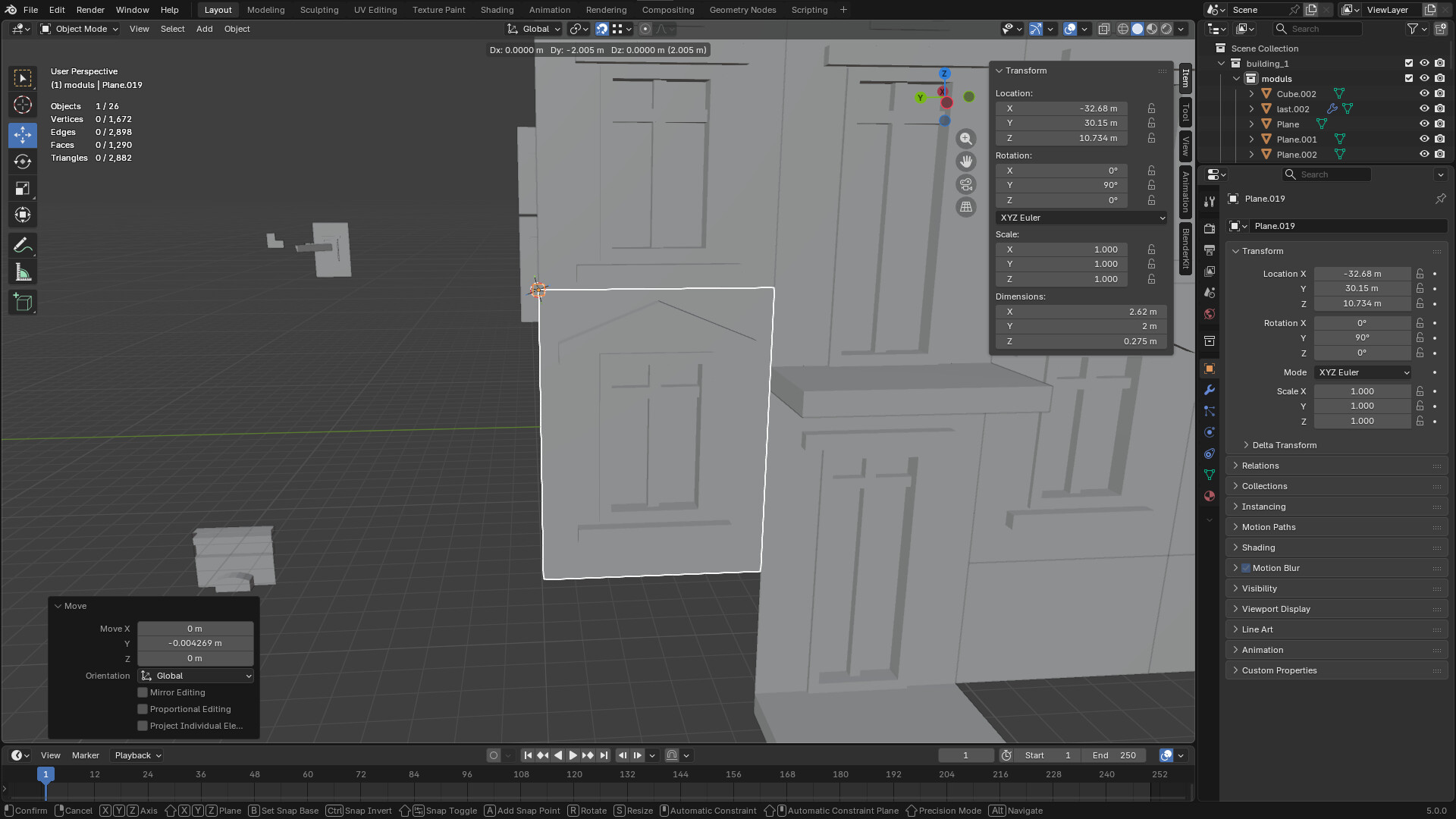
Task: Switch to the Modeling workspace tab
Action: (265, 10)
